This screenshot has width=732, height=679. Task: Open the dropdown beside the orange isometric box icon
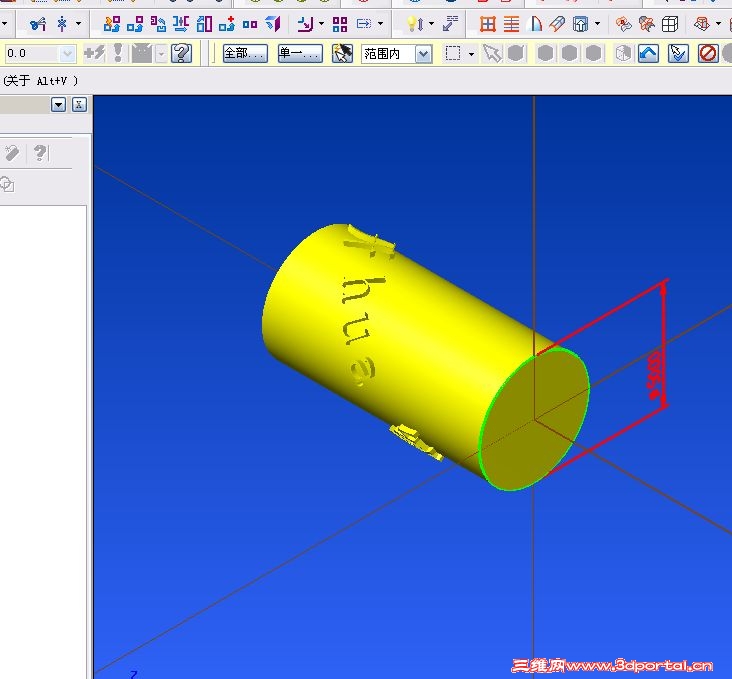[718, 23]
